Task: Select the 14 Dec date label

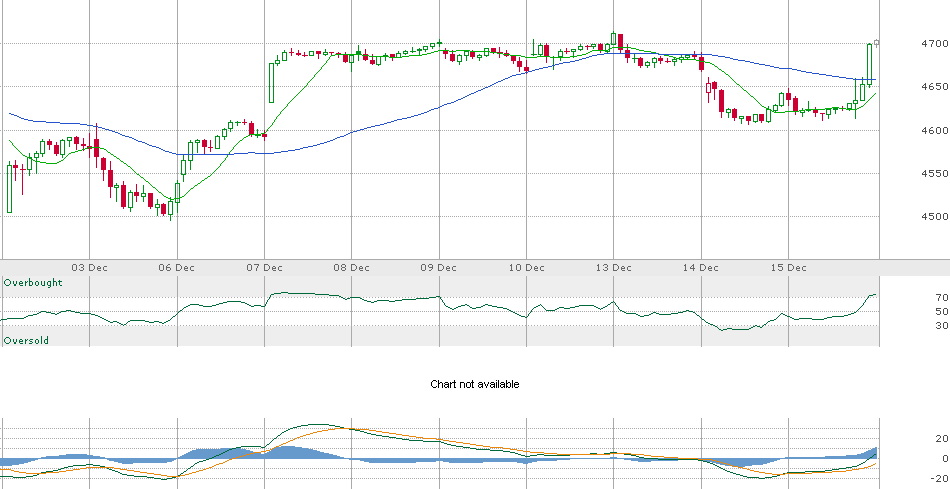Action: point(701,268)
